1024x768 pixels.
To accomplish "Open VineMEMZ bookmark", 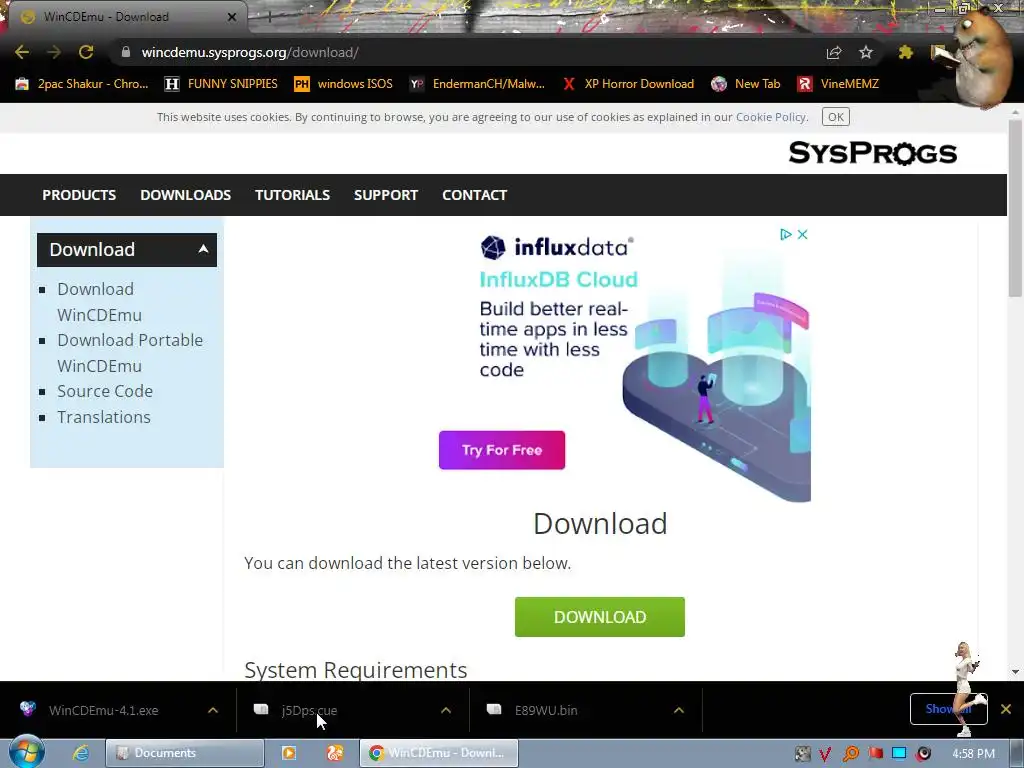I will pyautogui.click(x=839, y=84).
